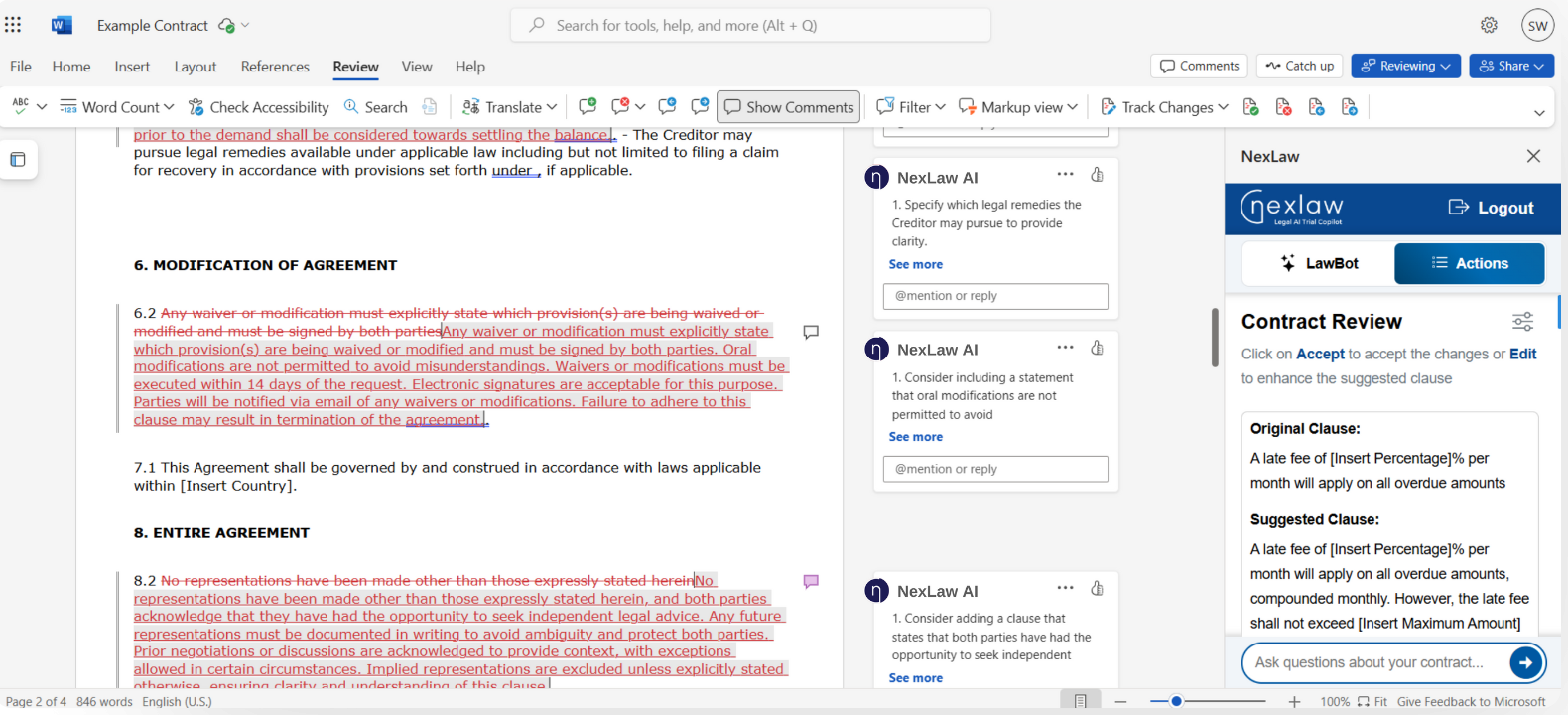Switch to the View tab
This screenshot has height=715, width=1568.
417,67
